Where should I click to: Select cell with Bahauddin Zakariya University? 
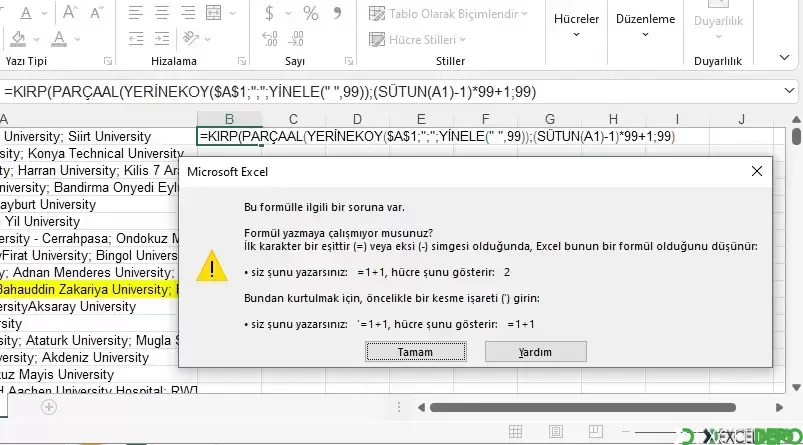89,289
